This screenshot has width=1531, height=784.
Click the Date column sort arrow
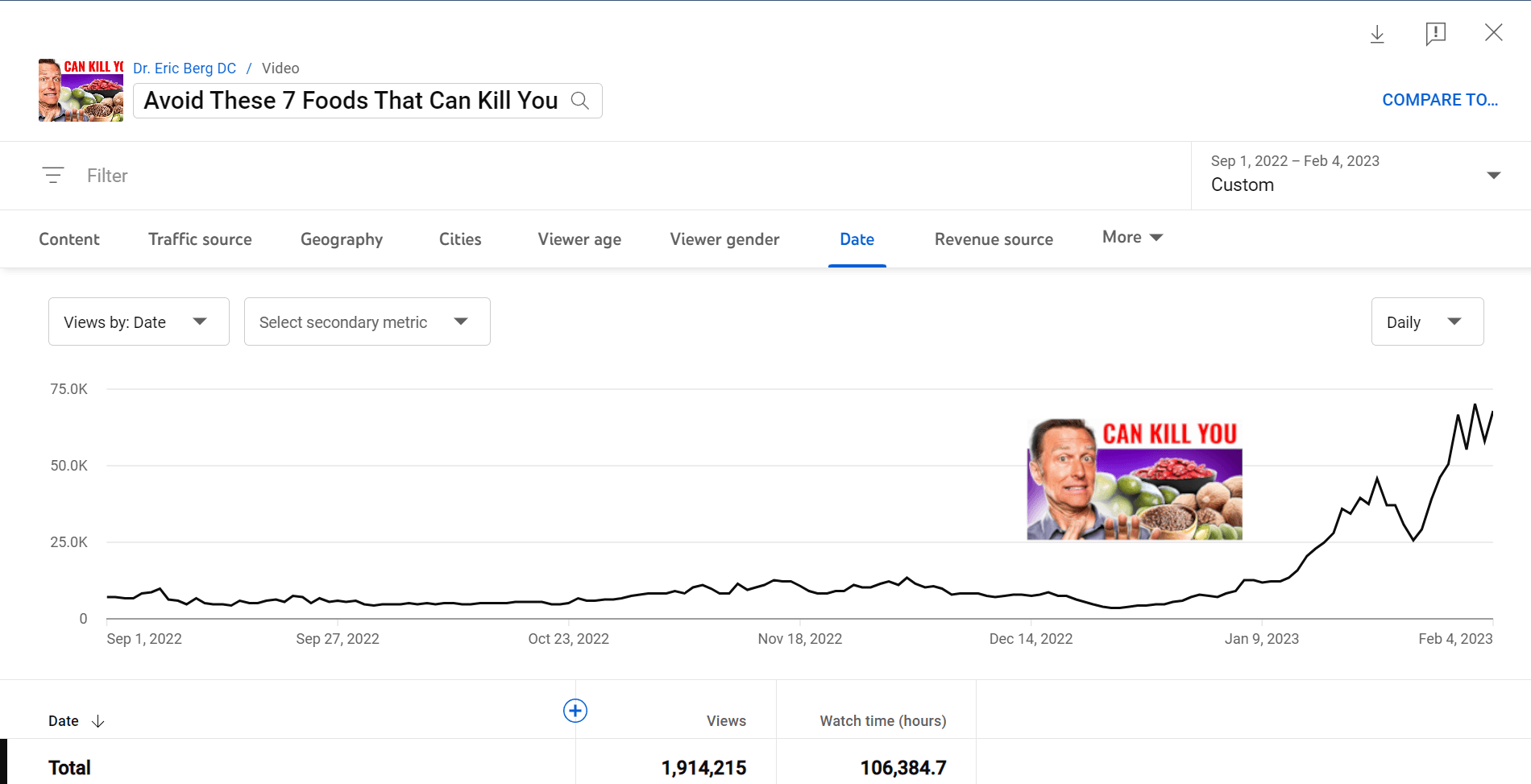(x=98, y=721)
